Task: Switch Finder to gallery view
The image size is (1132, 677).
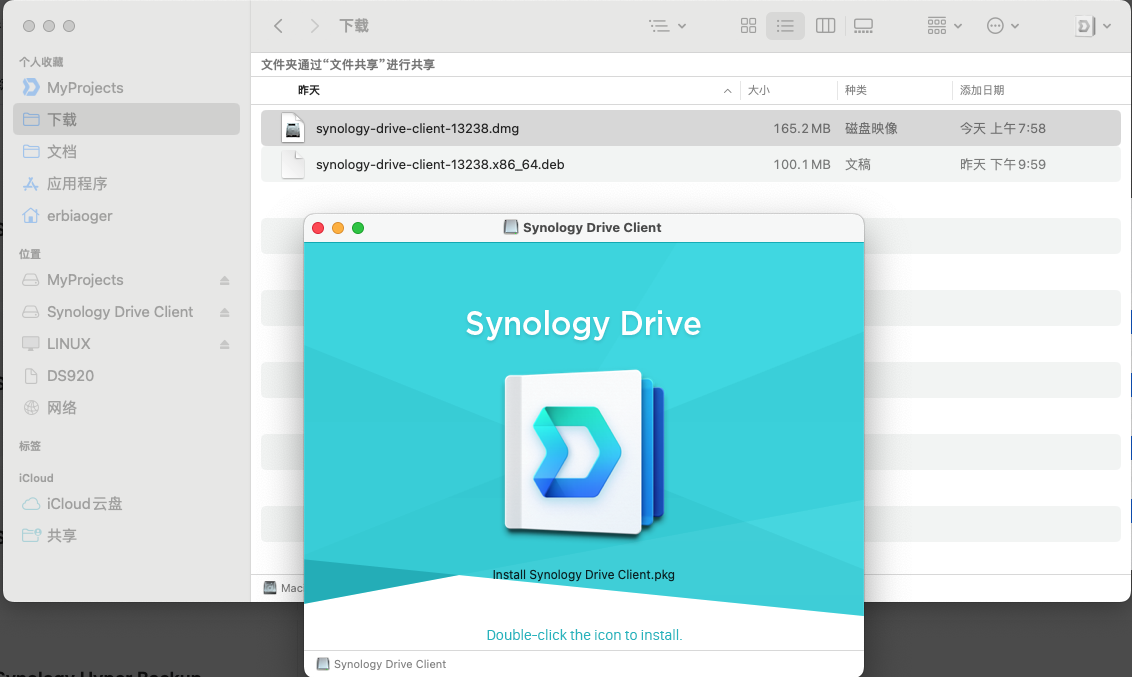Action: 863,26
